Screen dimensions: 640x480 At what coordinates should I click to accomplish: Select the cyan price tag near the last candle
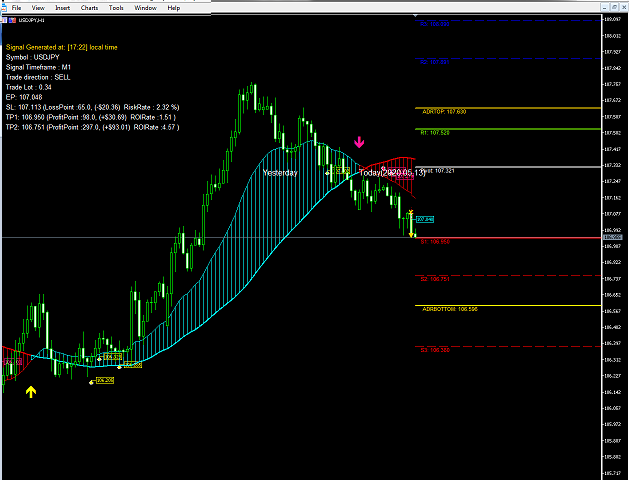click(425, 220)
